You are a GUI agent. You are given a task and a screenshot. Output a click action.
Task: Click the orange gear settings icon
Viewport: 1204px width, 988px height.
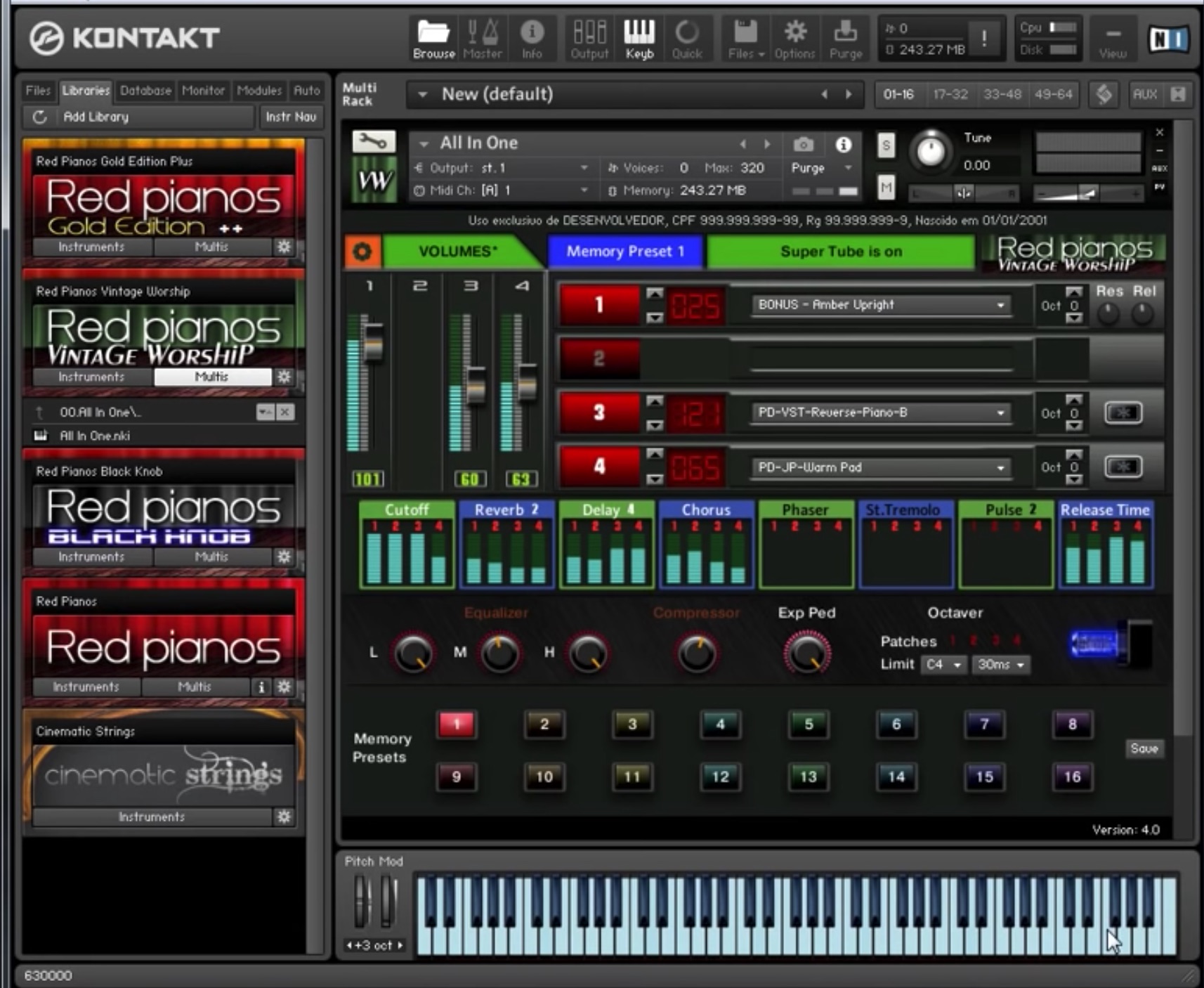[x=362, y=252]
